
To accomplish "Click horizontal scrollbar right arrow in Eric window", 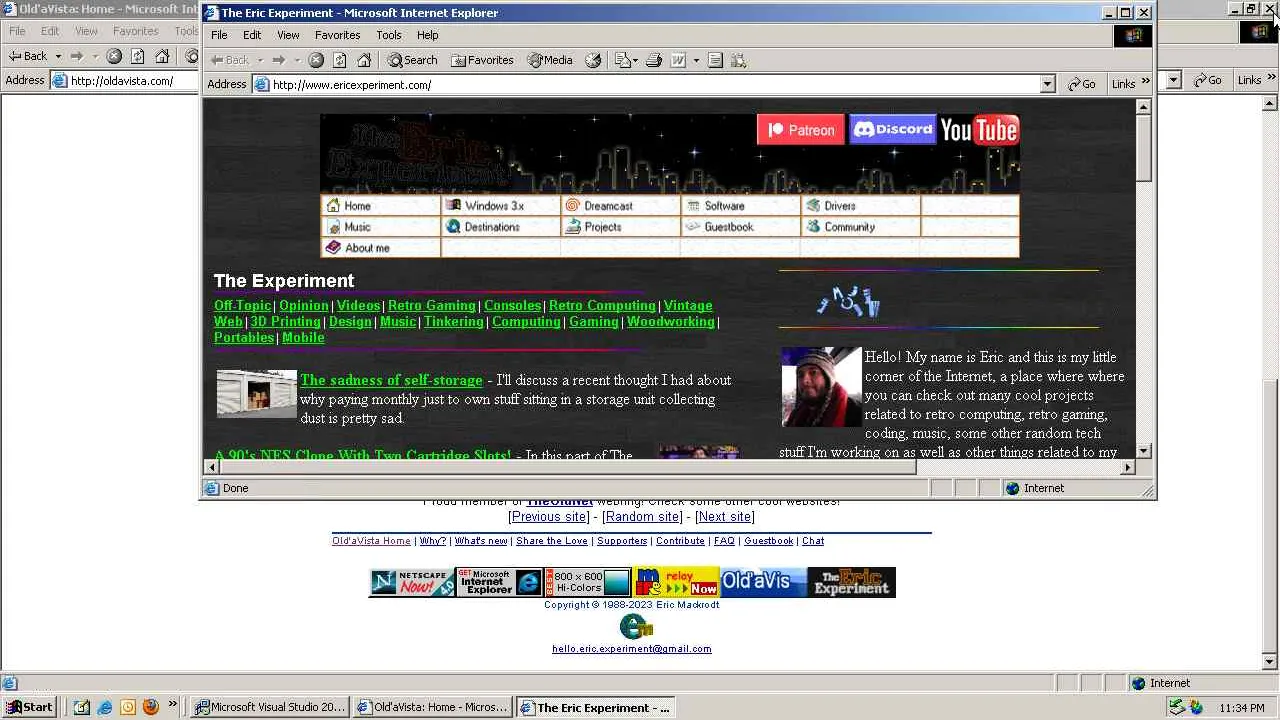I will 1127,467.
